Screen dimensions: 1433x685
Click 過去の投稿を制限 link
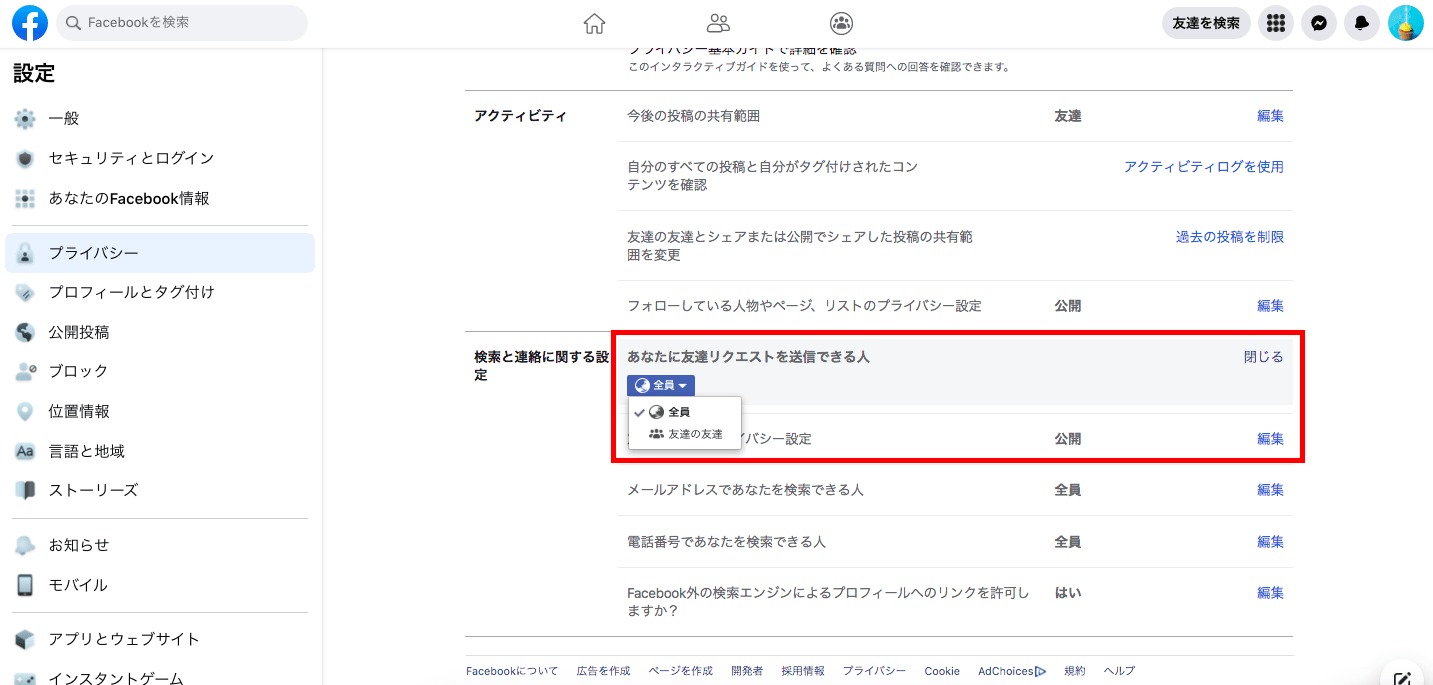pos(1230,237)
